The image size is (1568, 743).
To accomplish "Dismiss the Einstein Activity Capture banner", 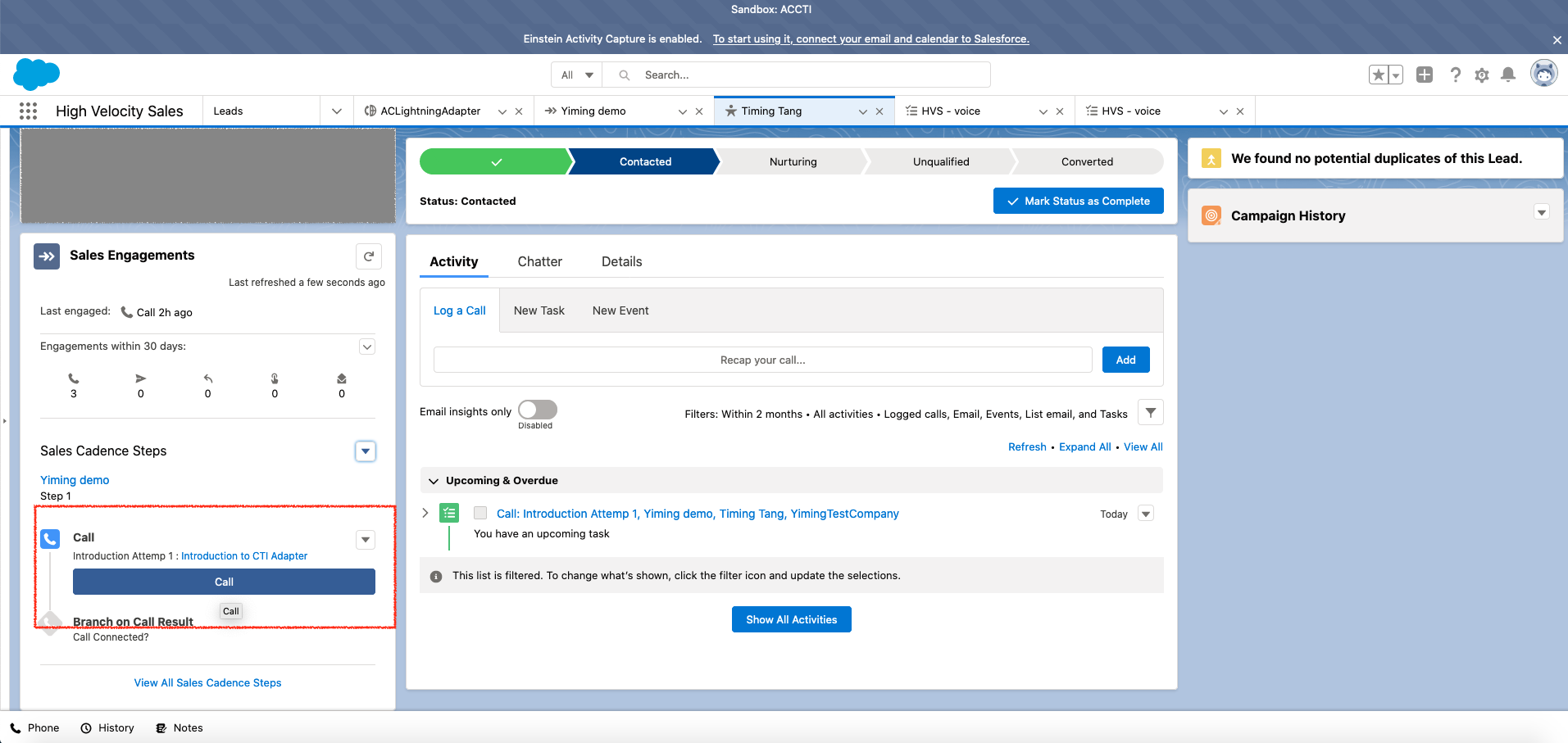I will point(1557,40).
